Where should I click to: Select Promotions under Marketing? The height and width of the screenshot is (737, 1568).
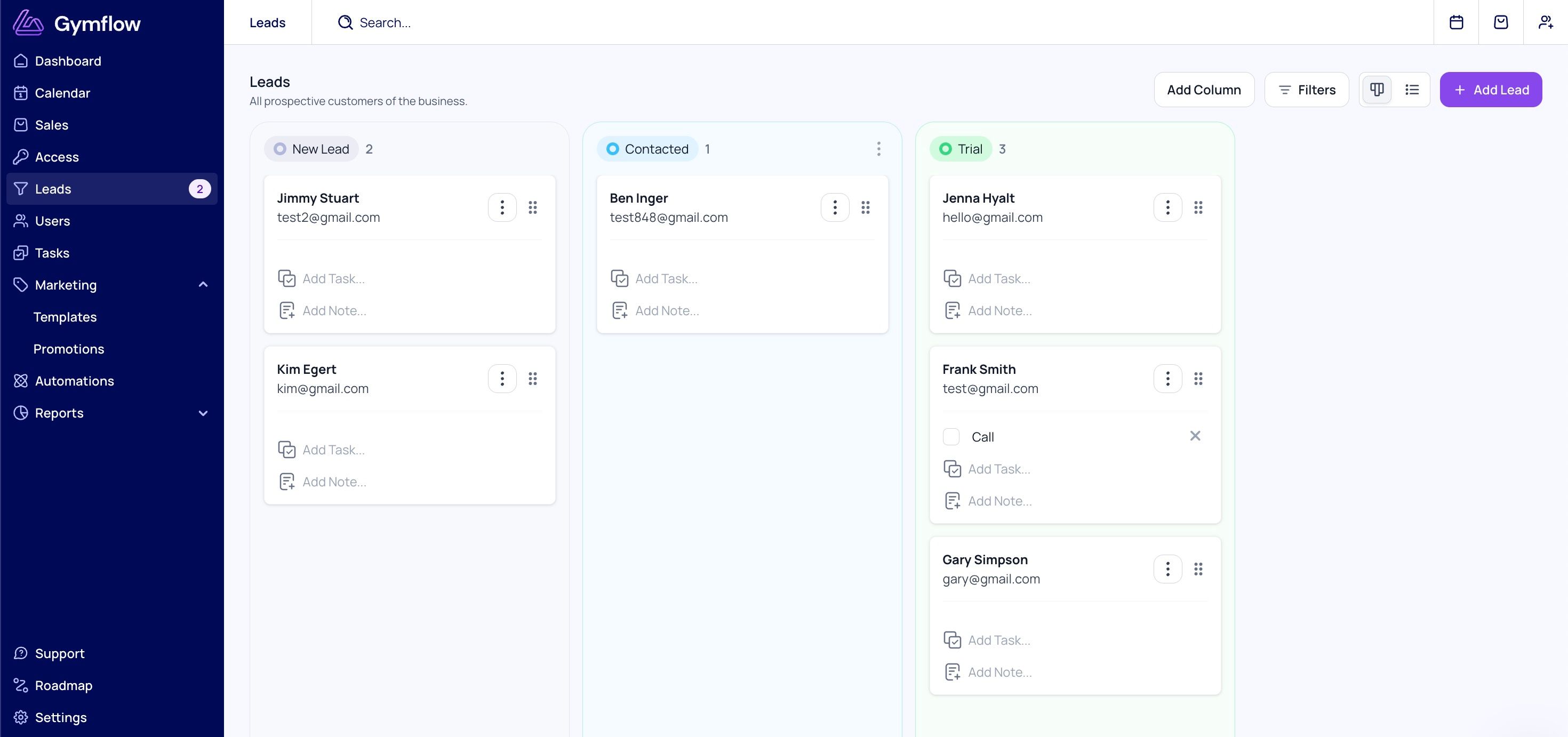[69, 349]
